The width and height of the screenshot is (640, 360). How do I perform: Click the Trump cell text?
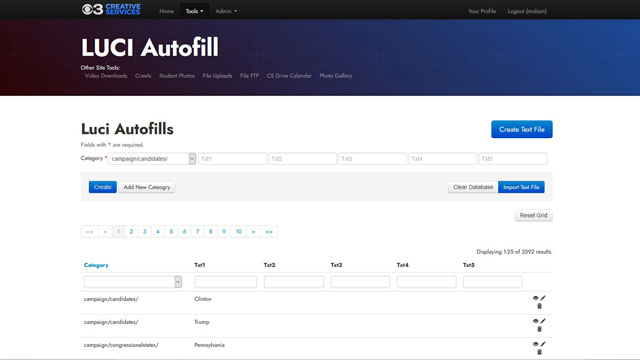tap(202, 322)
